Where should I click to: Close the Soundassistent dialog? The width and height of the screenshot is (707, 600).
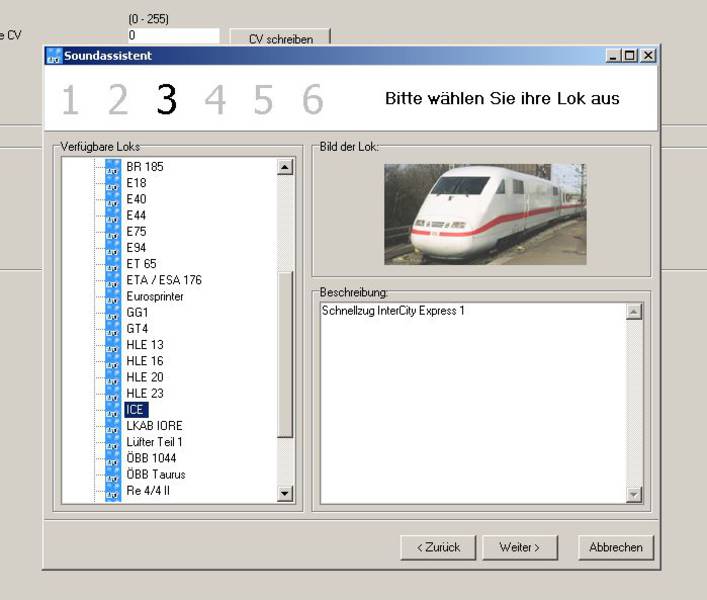pyautogui.click(x=648, y=56)
